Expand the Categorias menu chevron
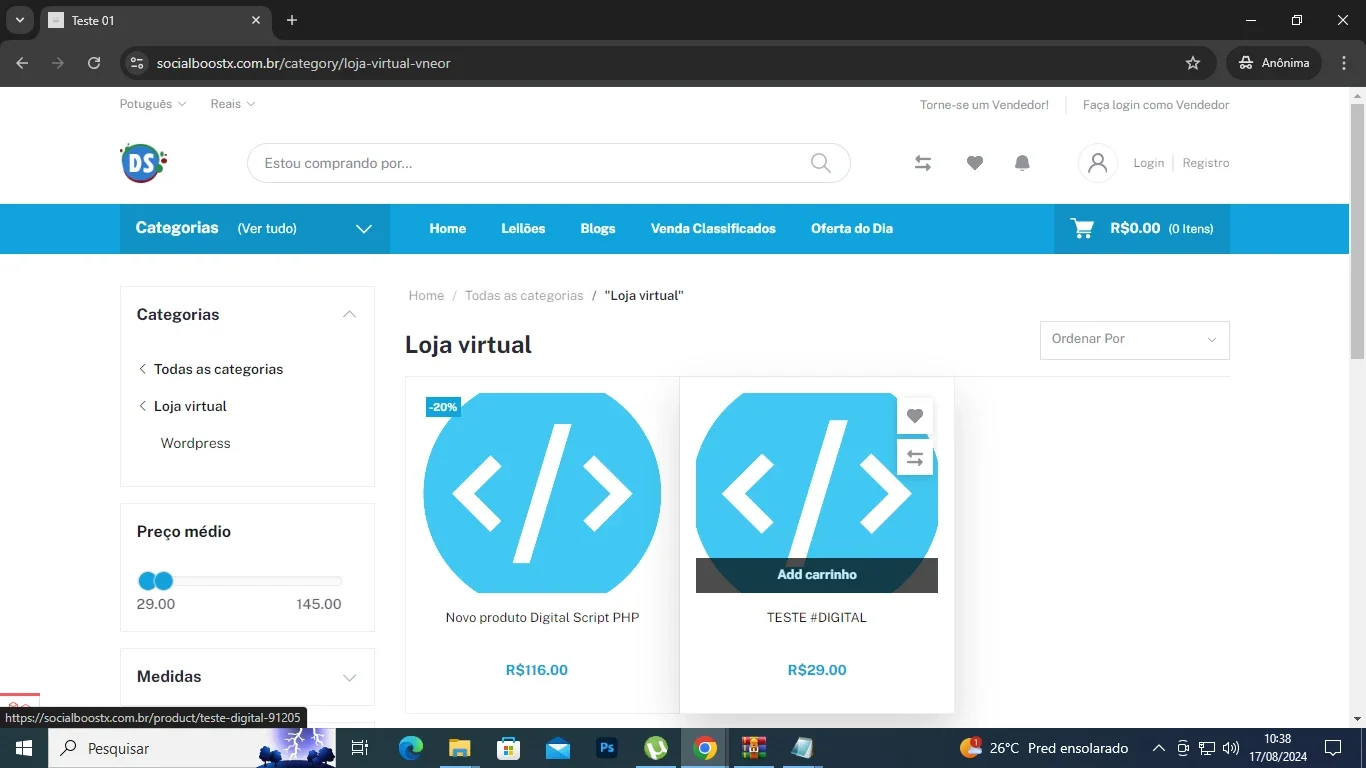This screenshot has height=768, width=1366. tap(364, 229)
